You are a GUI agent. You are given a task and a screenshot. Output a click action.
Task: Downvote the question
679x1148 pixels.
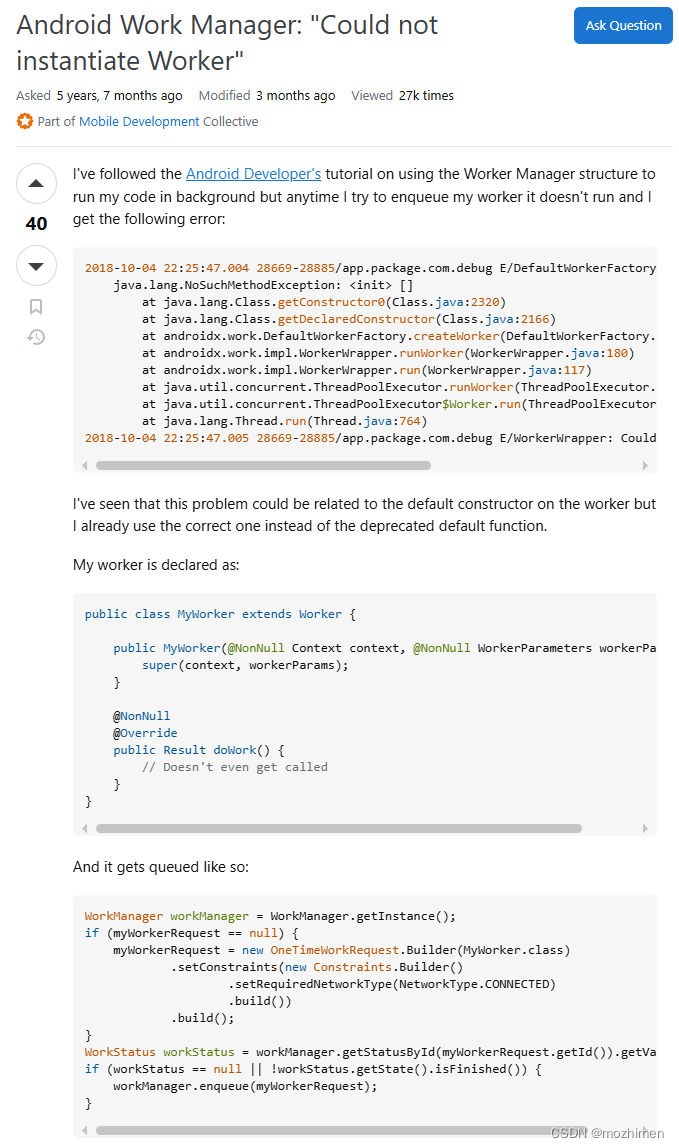pyautogui.click(x=36, y=265)
